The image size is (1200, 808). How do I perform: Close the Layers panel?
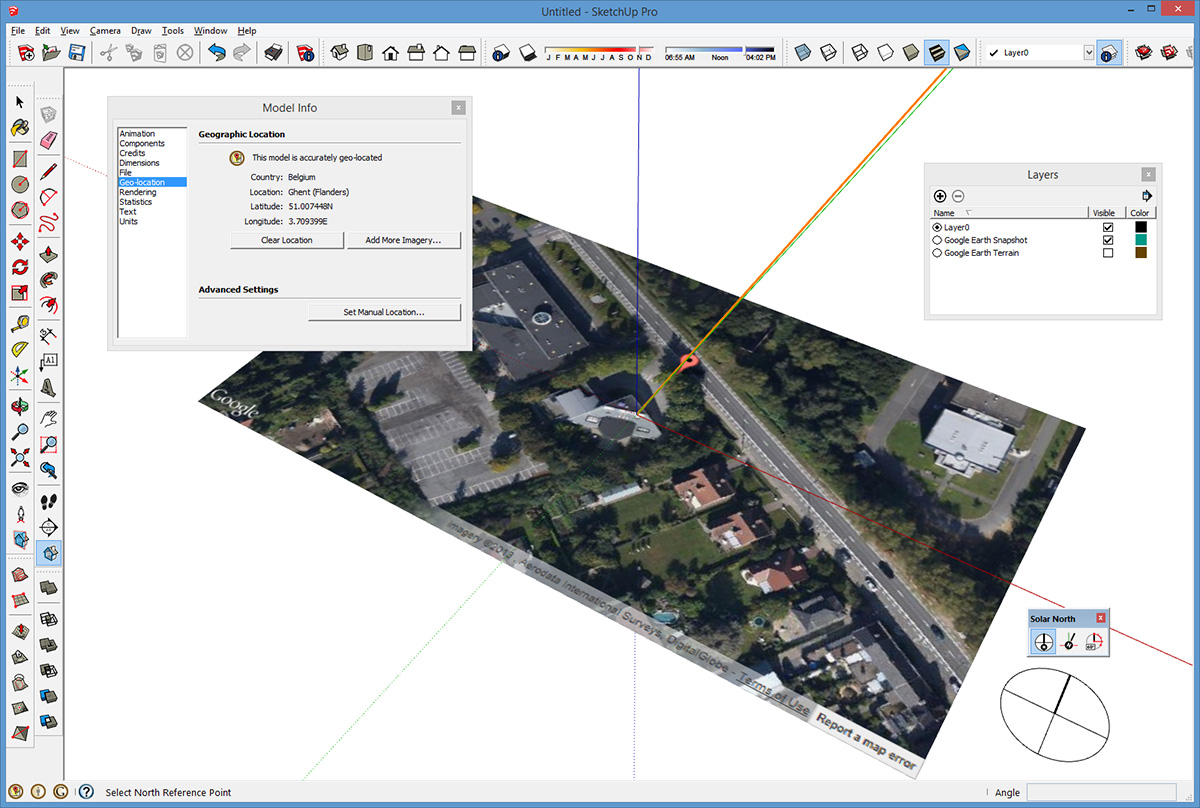click(1148, 174)
